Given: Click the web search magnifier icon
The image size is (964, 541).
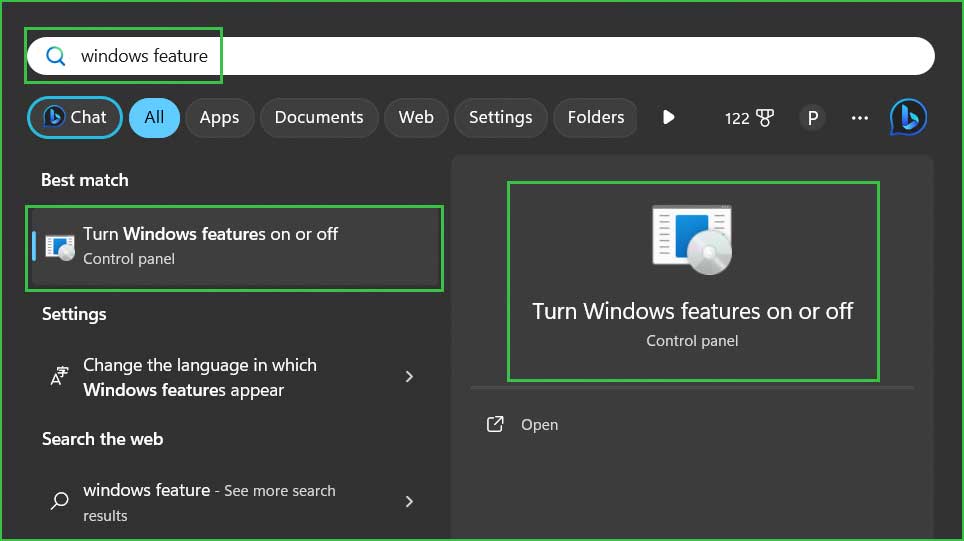Looking at the screenshot, I should pyautogui.click(x=60, y=500).
